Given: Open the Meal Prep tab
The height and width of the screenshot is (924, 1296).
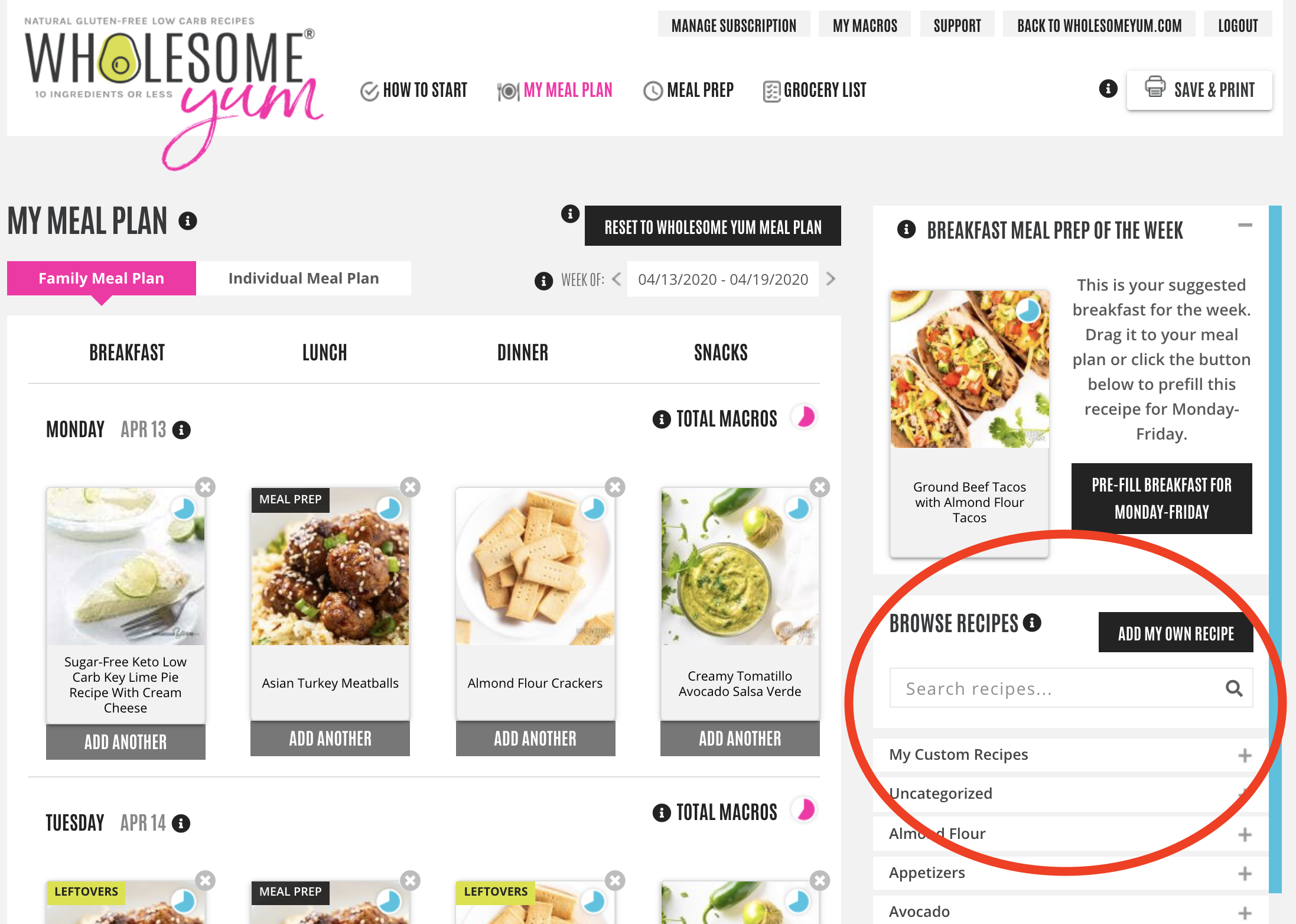Looking at the screenshot, I should tap(688, 90).
